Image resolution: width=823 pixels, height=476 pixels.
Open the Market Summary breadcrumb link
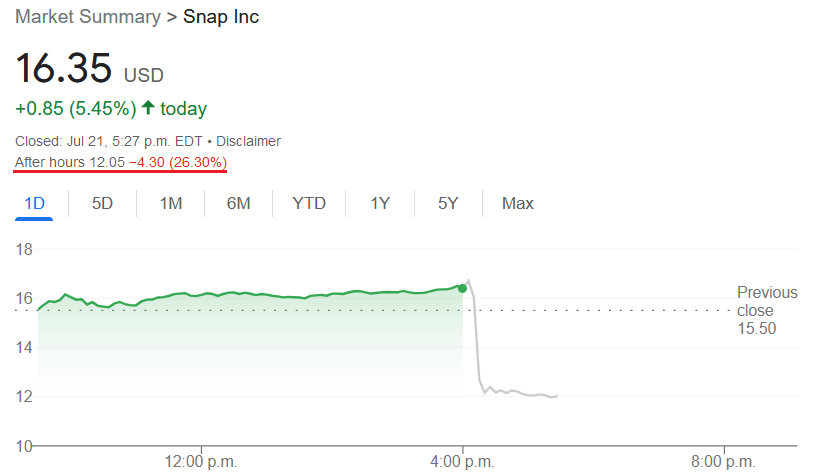click(x=88, y=17)
